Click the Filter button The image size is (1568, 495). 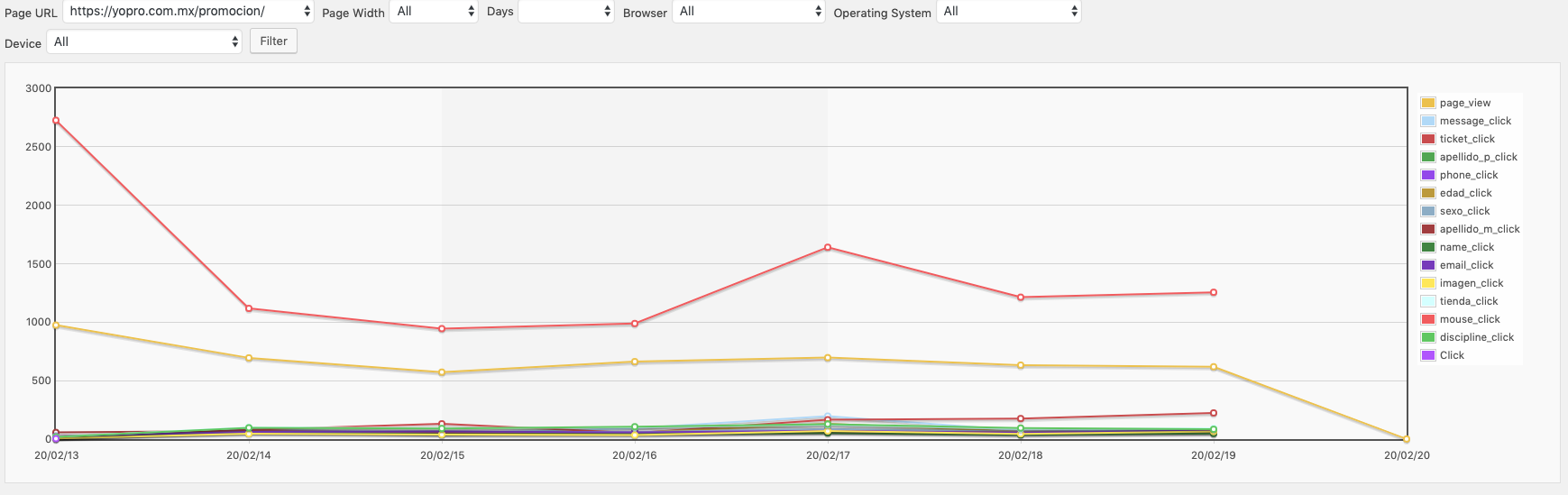tap(273, 41)
